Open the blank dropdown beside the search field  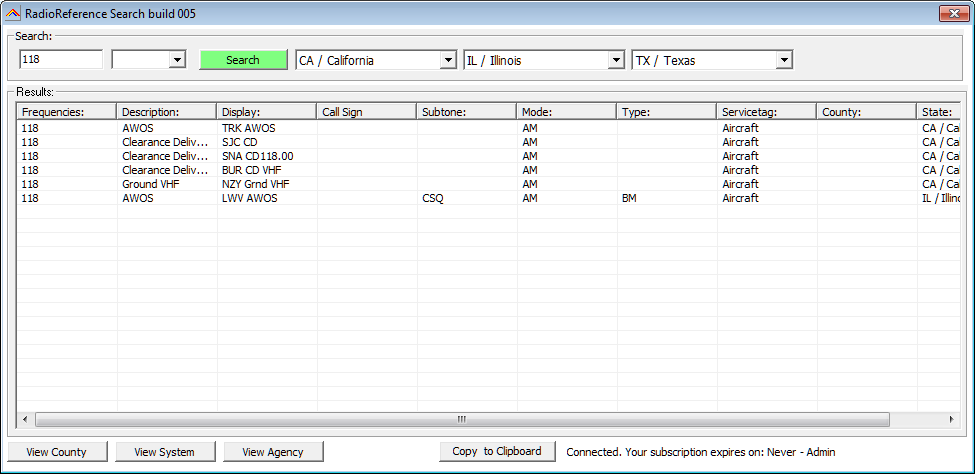tap(177, 60)
